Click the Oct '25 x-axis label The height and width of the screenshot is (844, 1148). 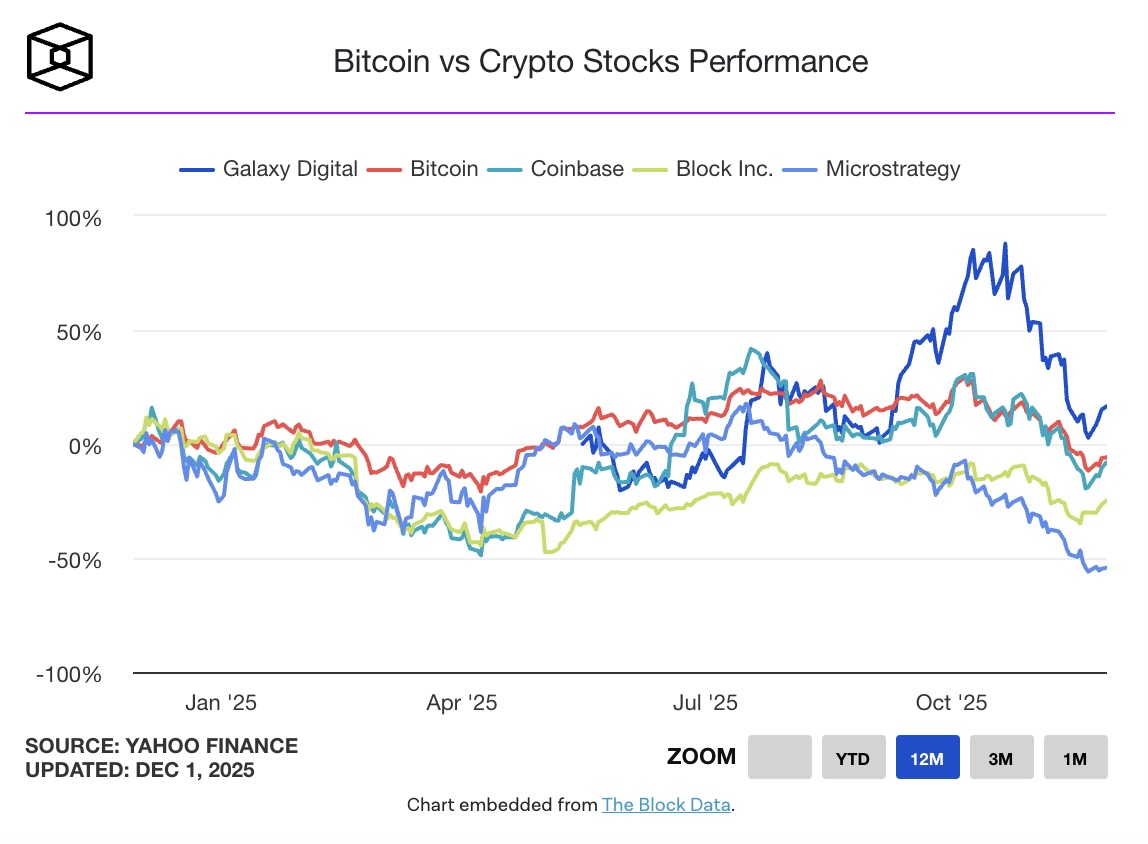coord(951,703)
